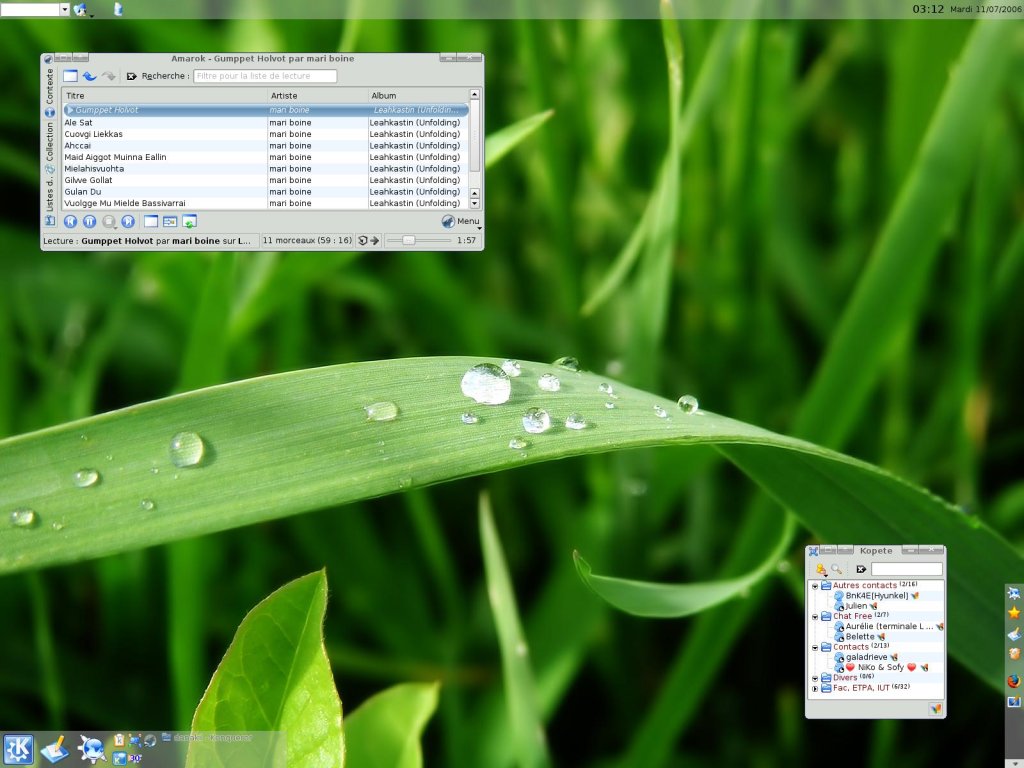1024x768 pixels.
Task: Click the Amarok stop button
Action: (109, 221)
